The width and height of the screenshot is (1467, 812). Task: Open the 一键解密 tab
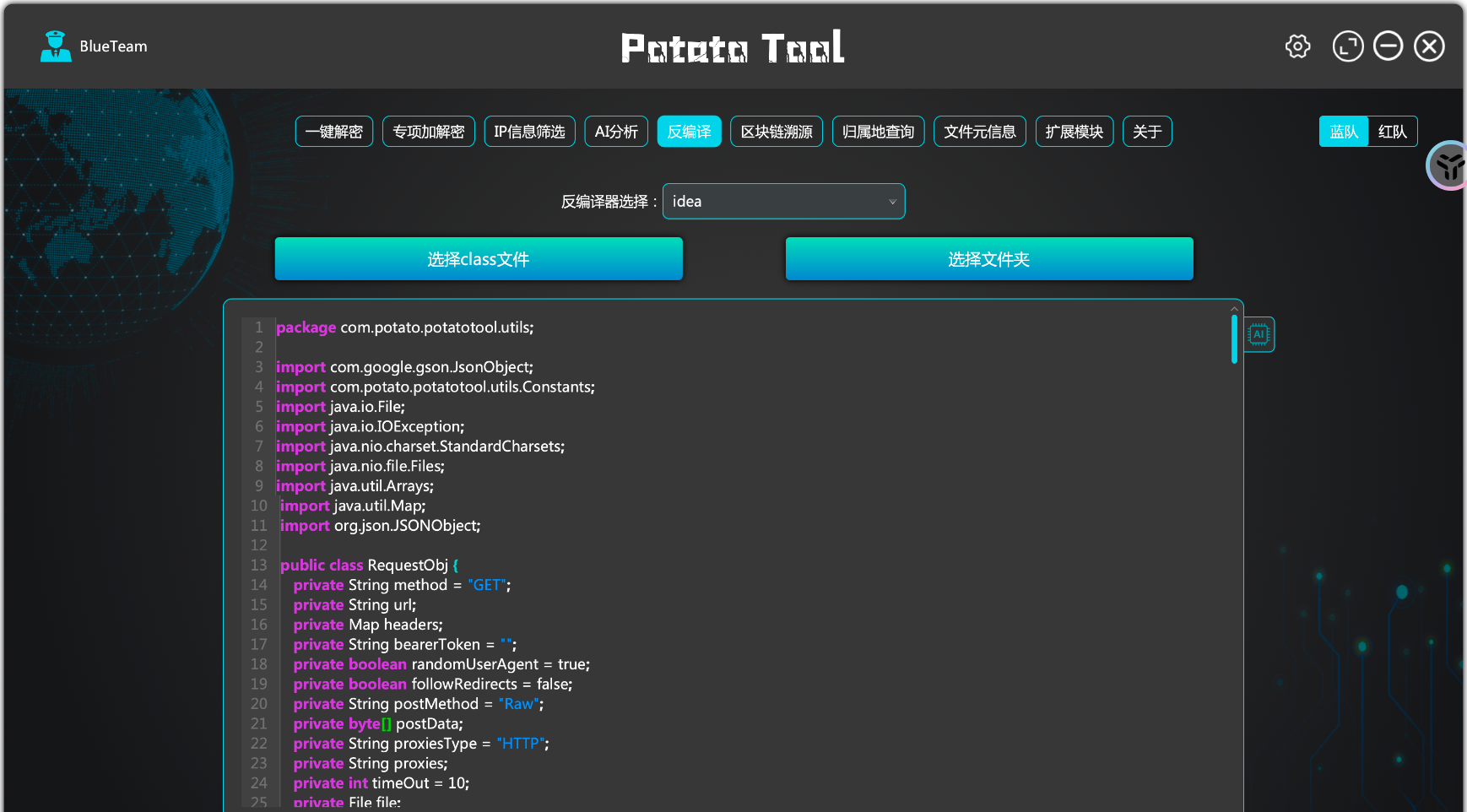point(334,132)
